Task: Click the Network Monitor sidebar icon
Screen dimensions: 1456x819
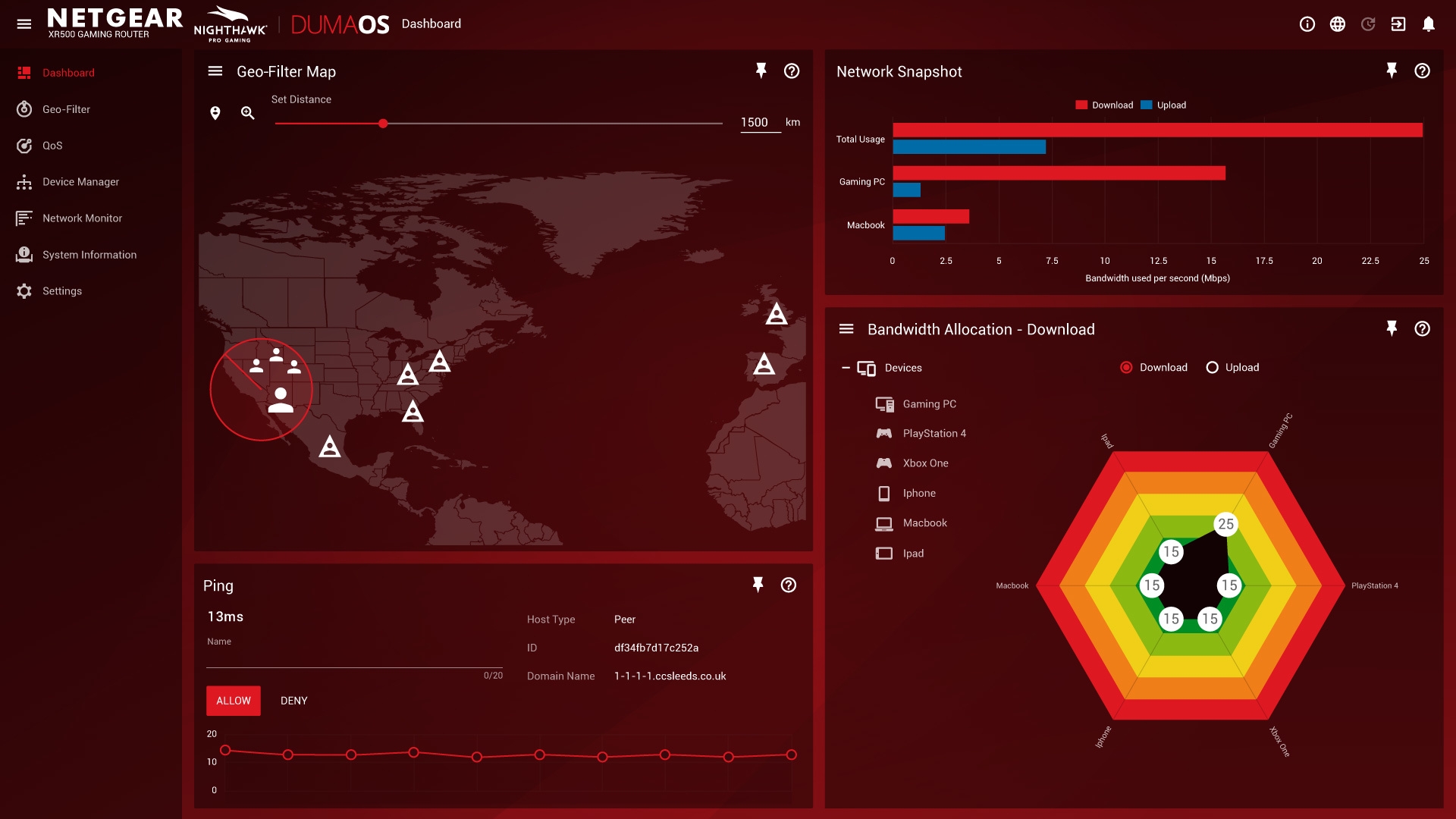Action: click(x=24, y=217)
